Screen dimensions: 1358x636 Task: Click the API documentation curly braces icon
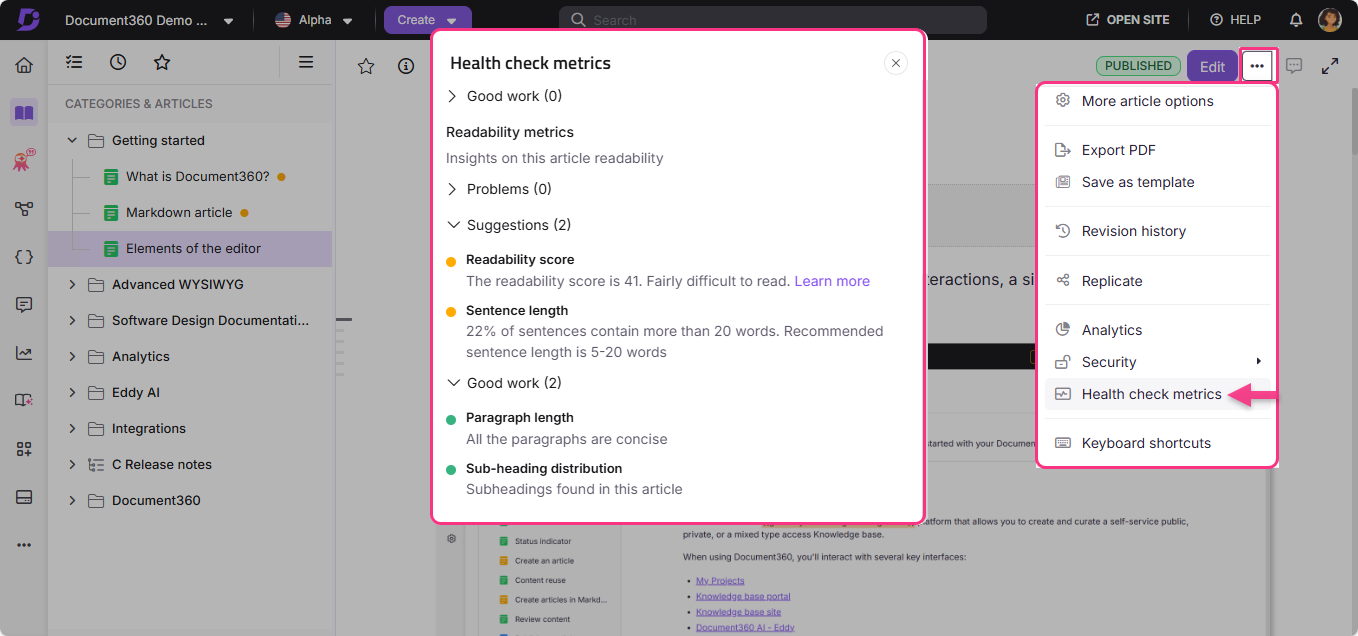(x=23, y=257)
